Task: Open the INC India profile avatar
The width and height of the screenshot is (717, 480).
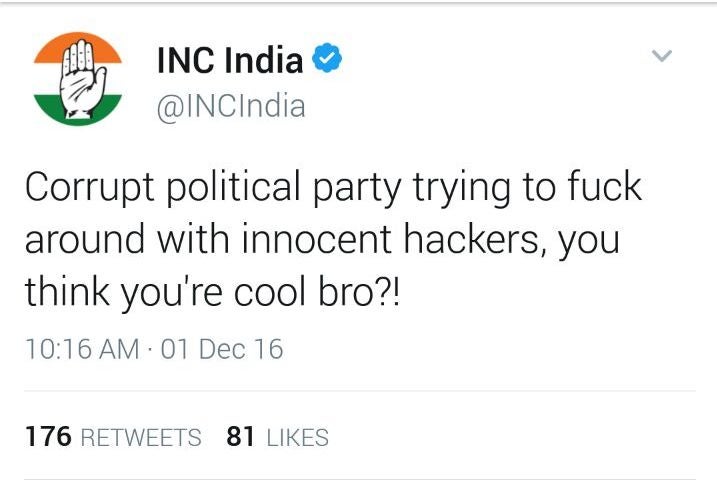Action: (78, 79)
